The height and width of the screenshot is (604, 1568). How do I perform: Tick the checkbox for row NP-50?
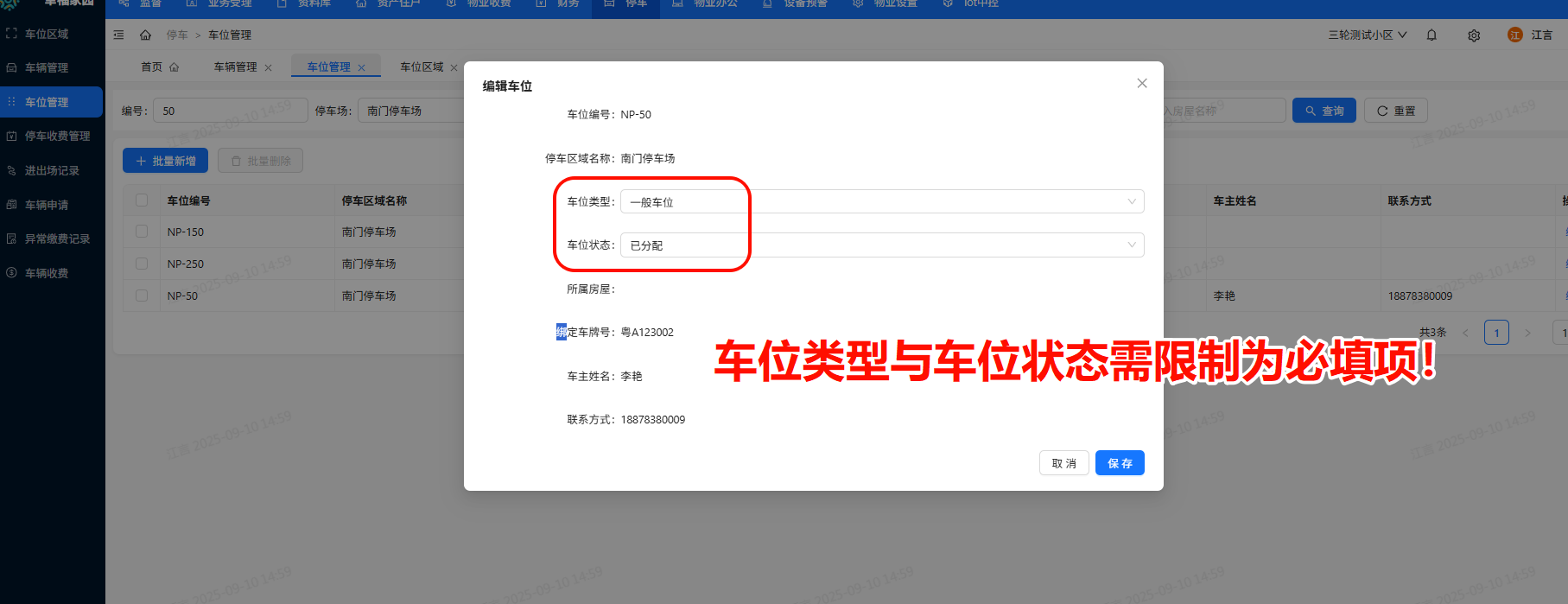point(142,296)
